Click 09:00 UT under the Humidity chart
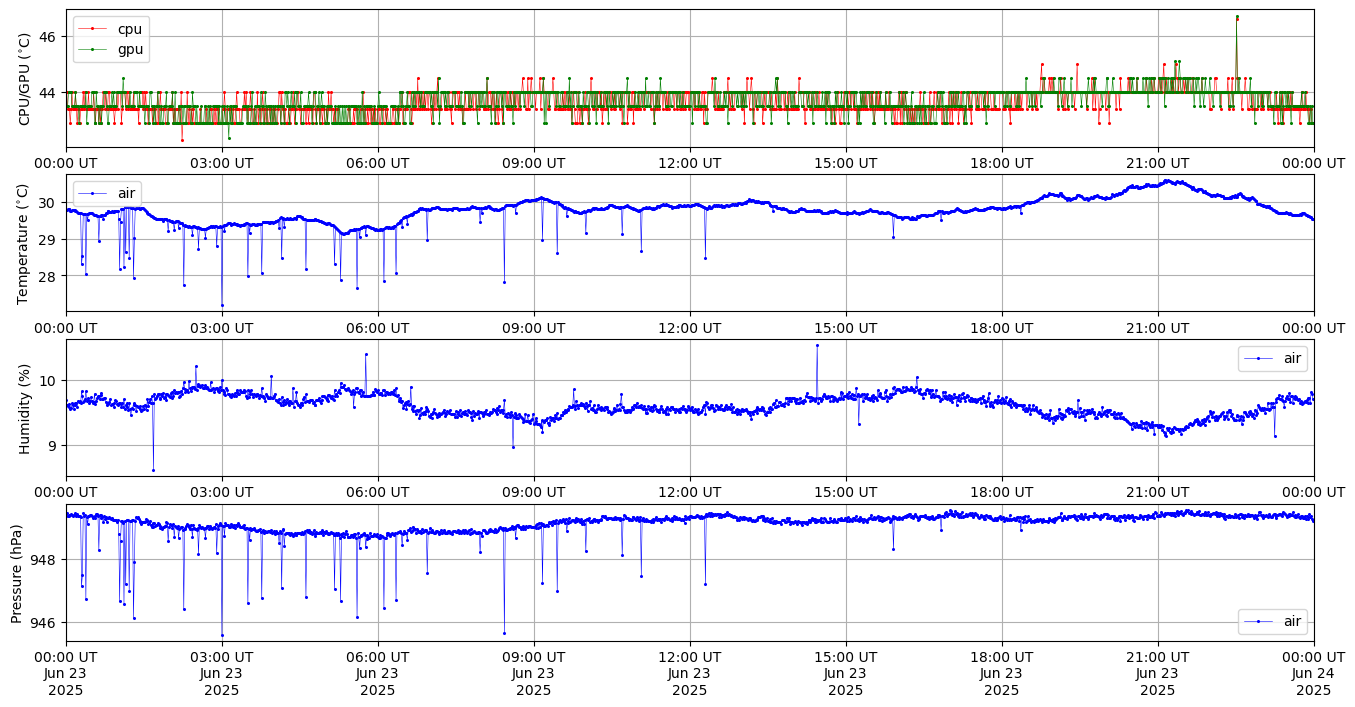The image size is (1355, 707). pyautogui.click(x=534, y=493)
